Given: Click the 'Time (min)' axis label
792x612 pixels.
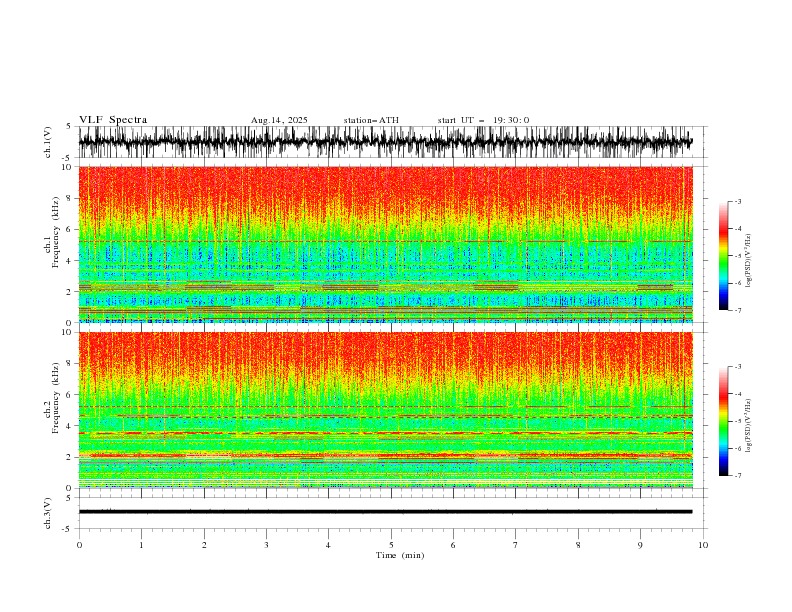Looking at the screenshot, I should click(x=400, y=555).
